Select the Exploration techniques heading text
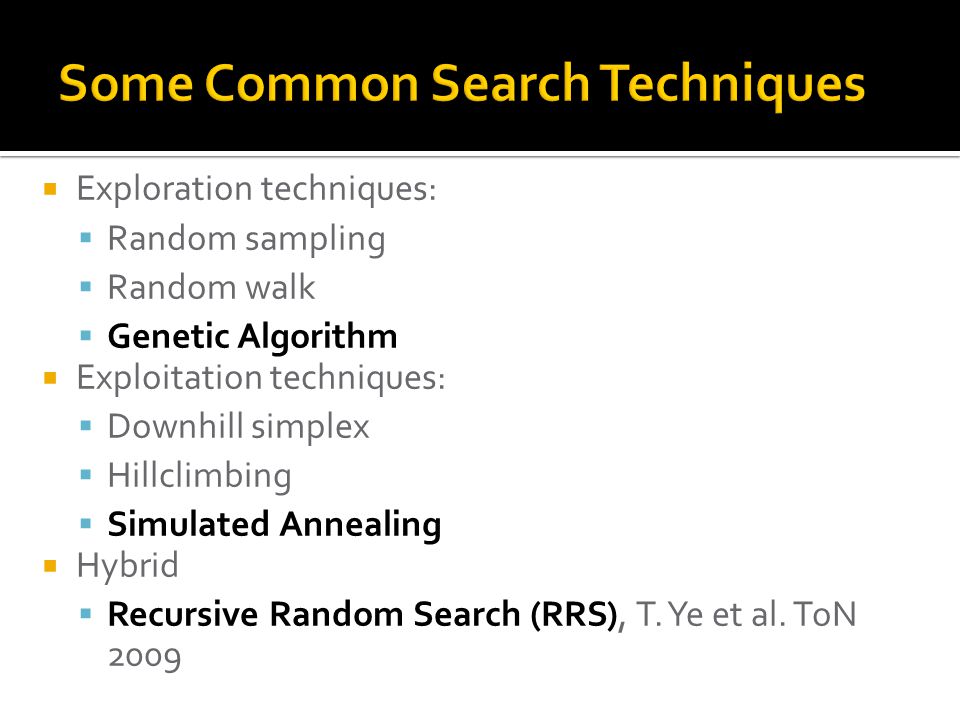The width and height of the screenshot is (960, 720). 257,189
